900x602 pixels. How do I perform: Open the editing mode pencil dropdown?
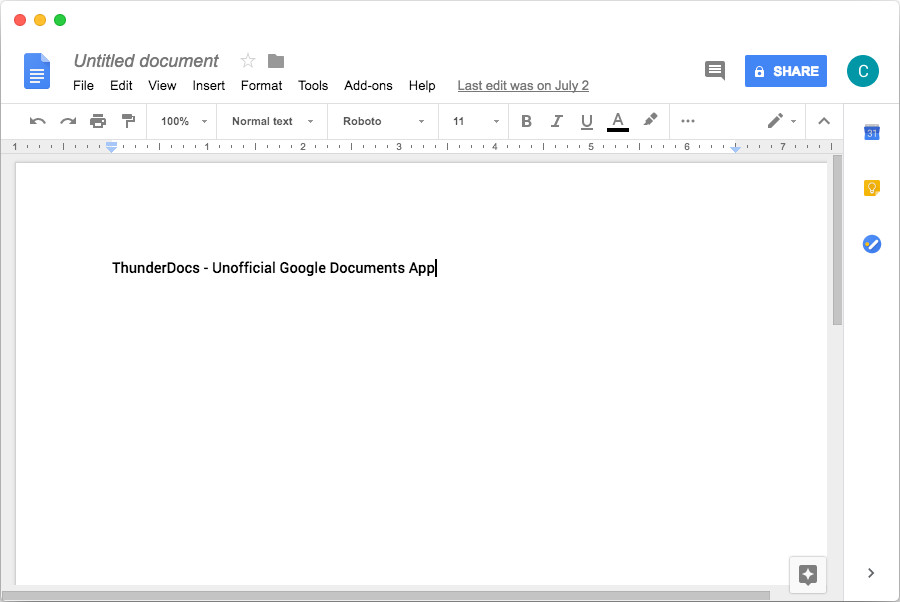click(781, 121)
